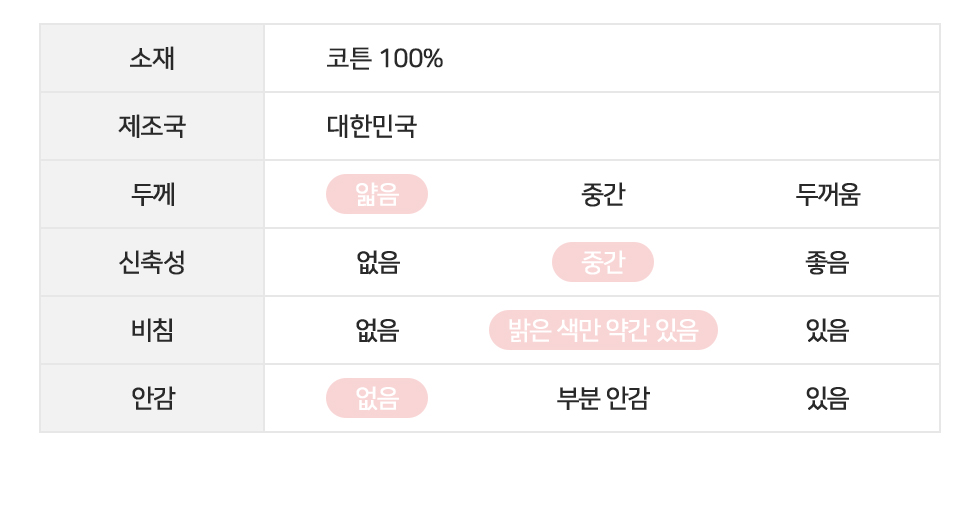This screenshot has height=513, width=980.
Task: Select highlighted 없음 pill in 안감 row
Action: click(377, 398)
